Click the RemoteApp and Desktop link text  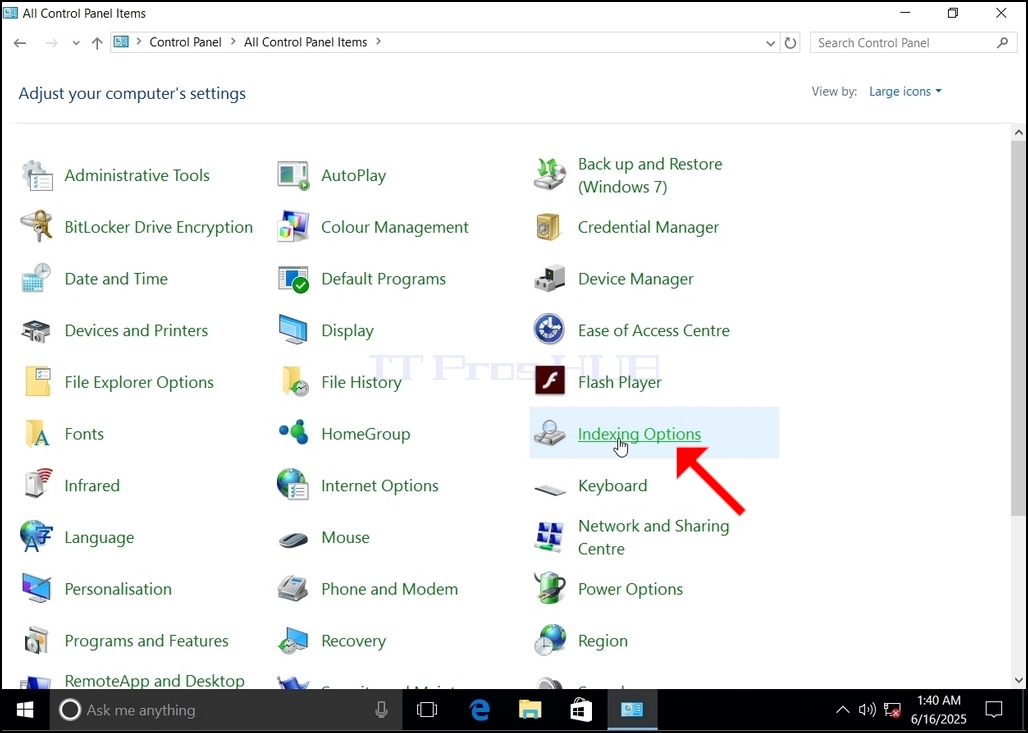[x=154, y=681]
